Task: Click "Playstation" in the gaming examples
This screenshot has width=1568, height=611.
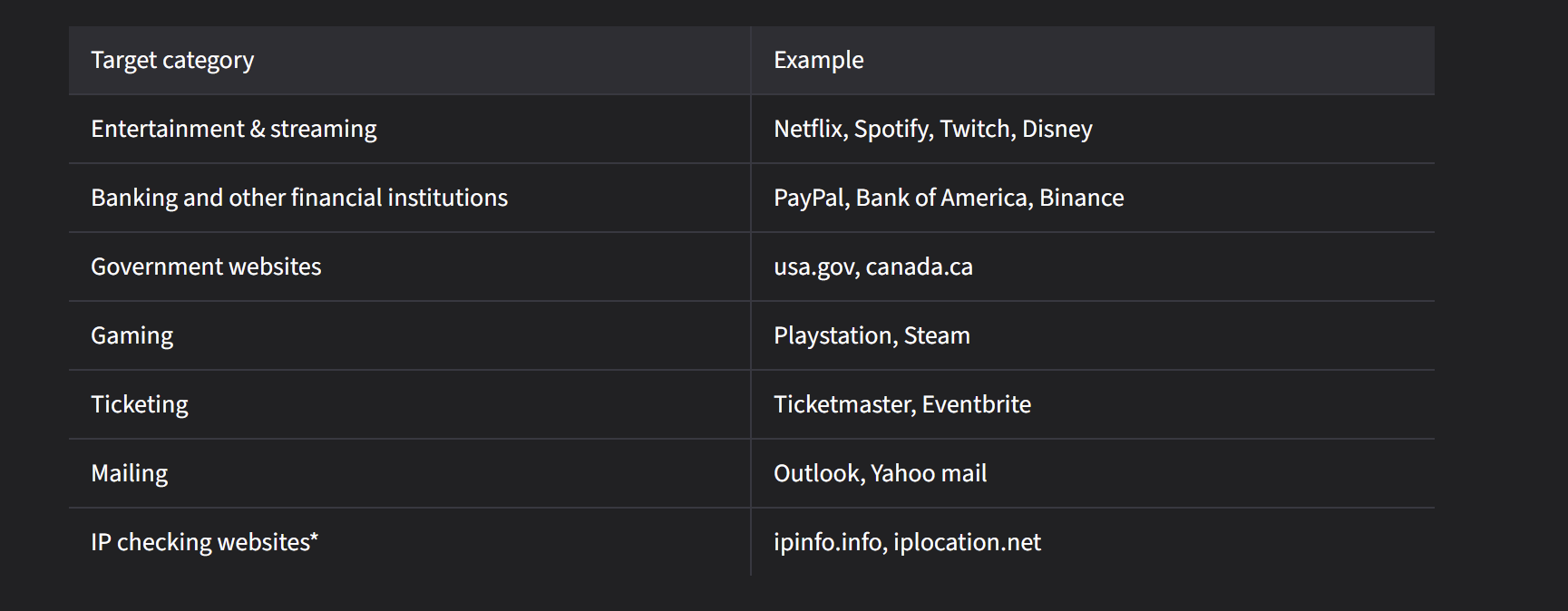Action: tap(833, 336)
